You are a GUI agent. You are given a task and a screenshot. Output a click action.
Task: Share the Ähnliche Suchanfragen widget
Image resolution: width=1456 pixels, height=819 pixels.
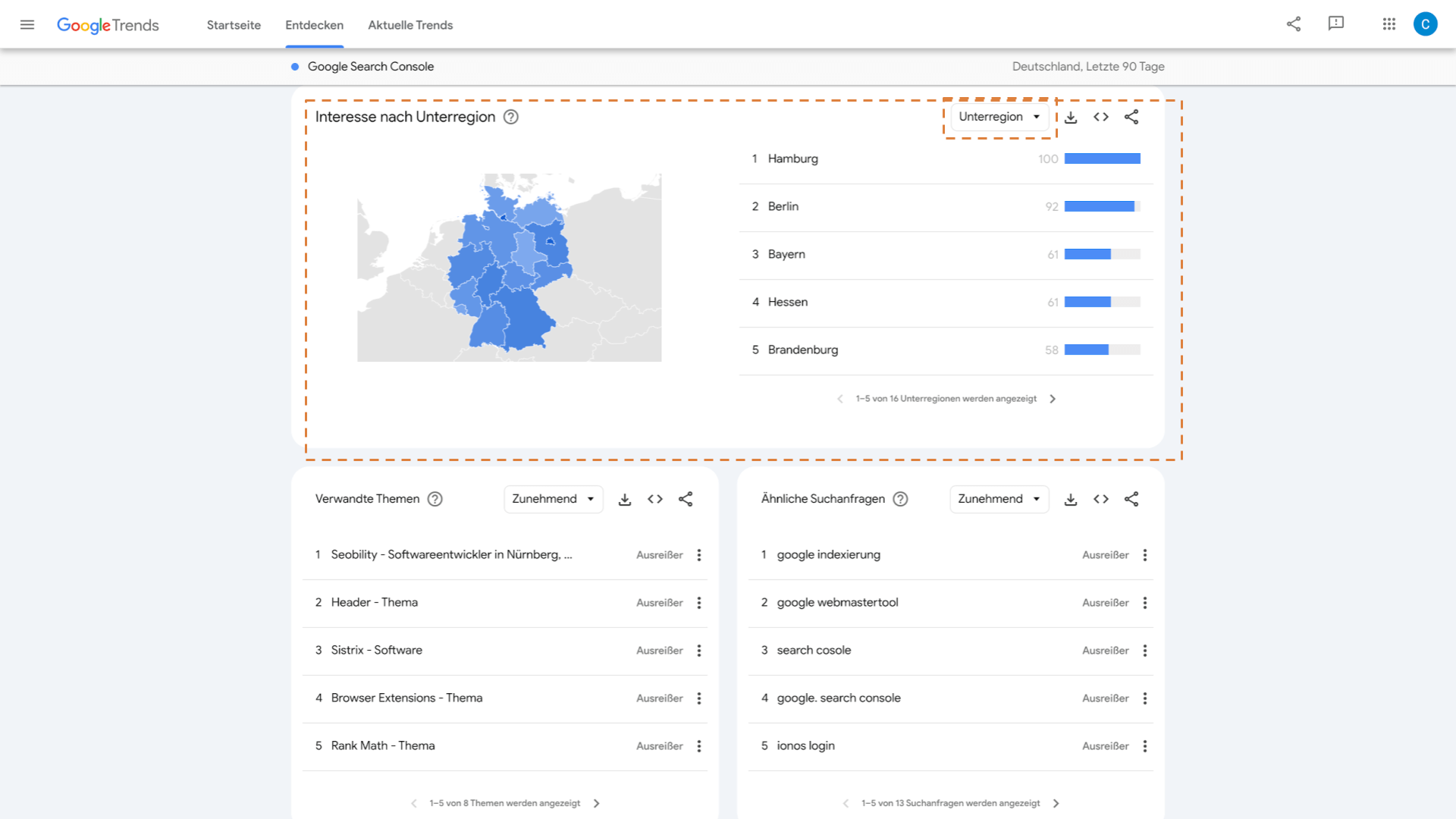[1131, 499]
